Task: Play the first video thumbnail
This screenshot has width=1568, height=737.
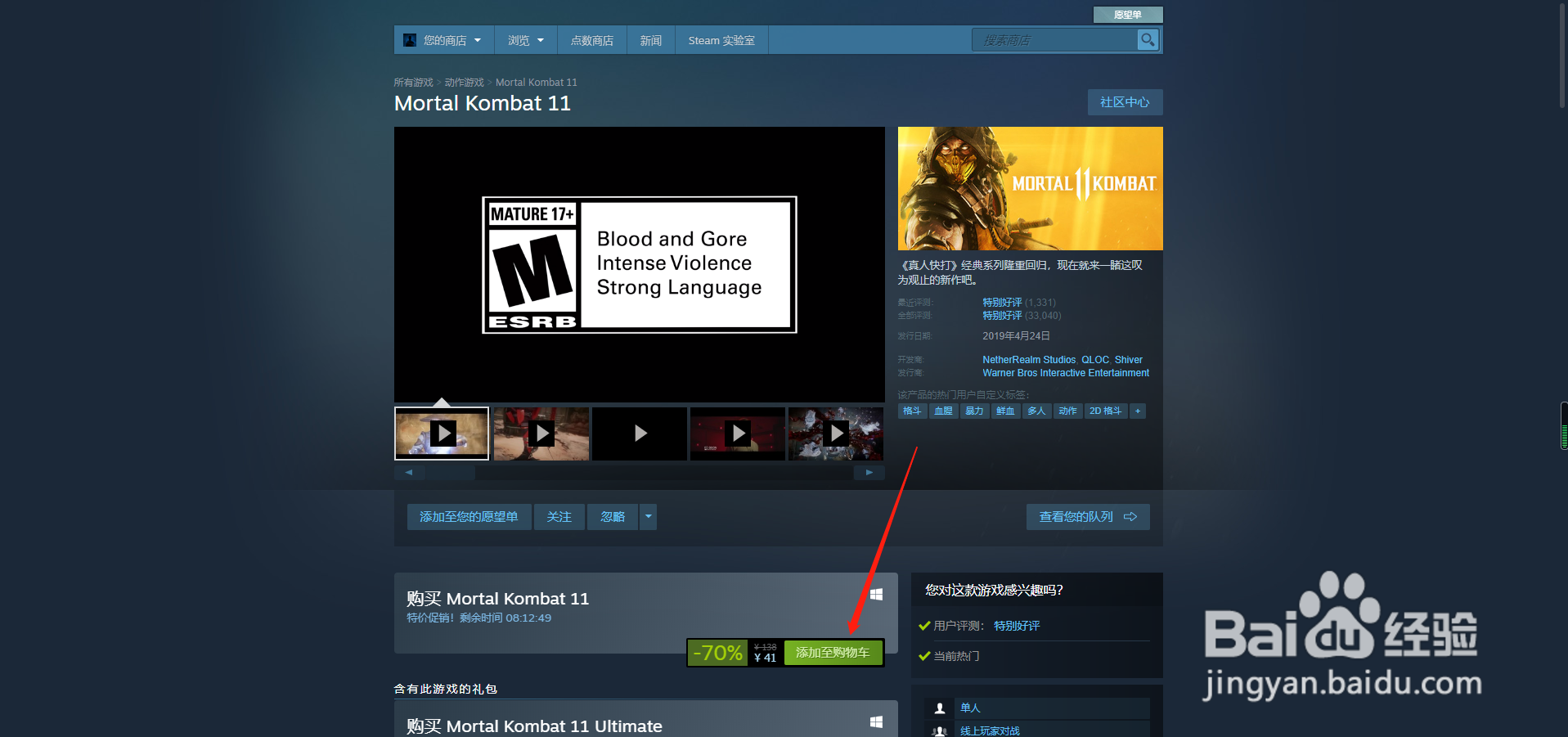Action: (442, 434)
